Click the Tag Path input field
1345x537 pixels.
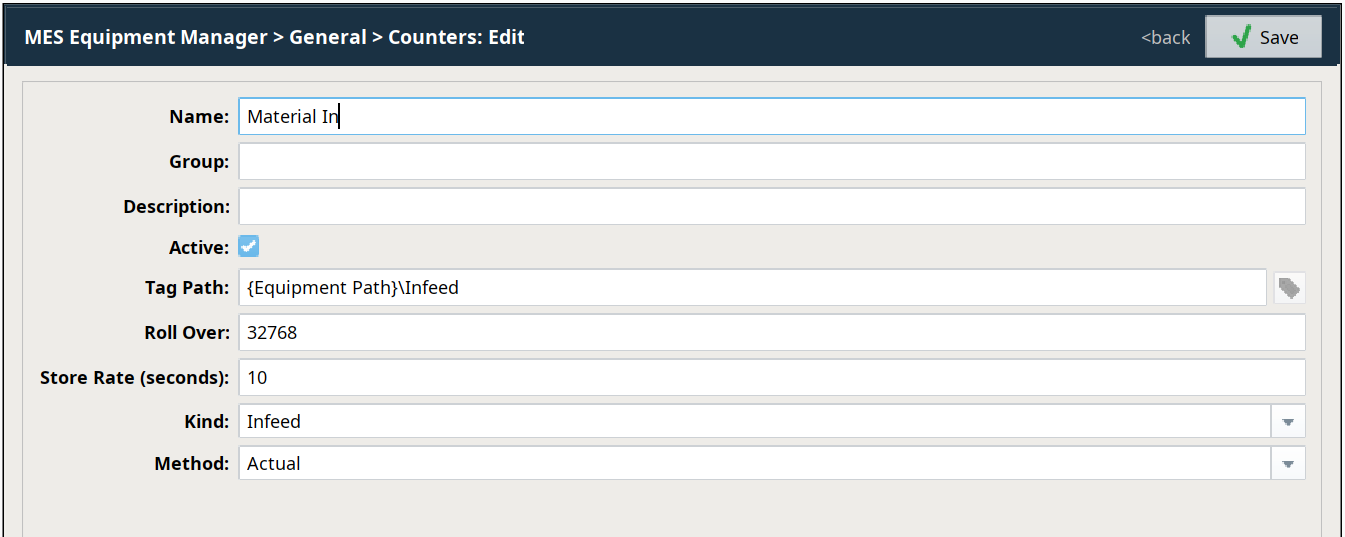tap(752, 288)
